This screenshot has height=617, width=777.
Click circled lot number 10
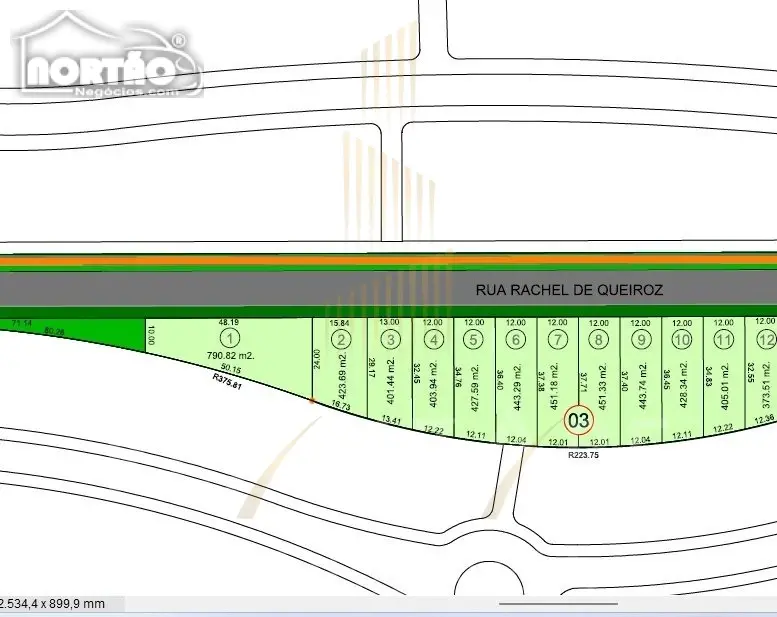(x=682, y=340)
